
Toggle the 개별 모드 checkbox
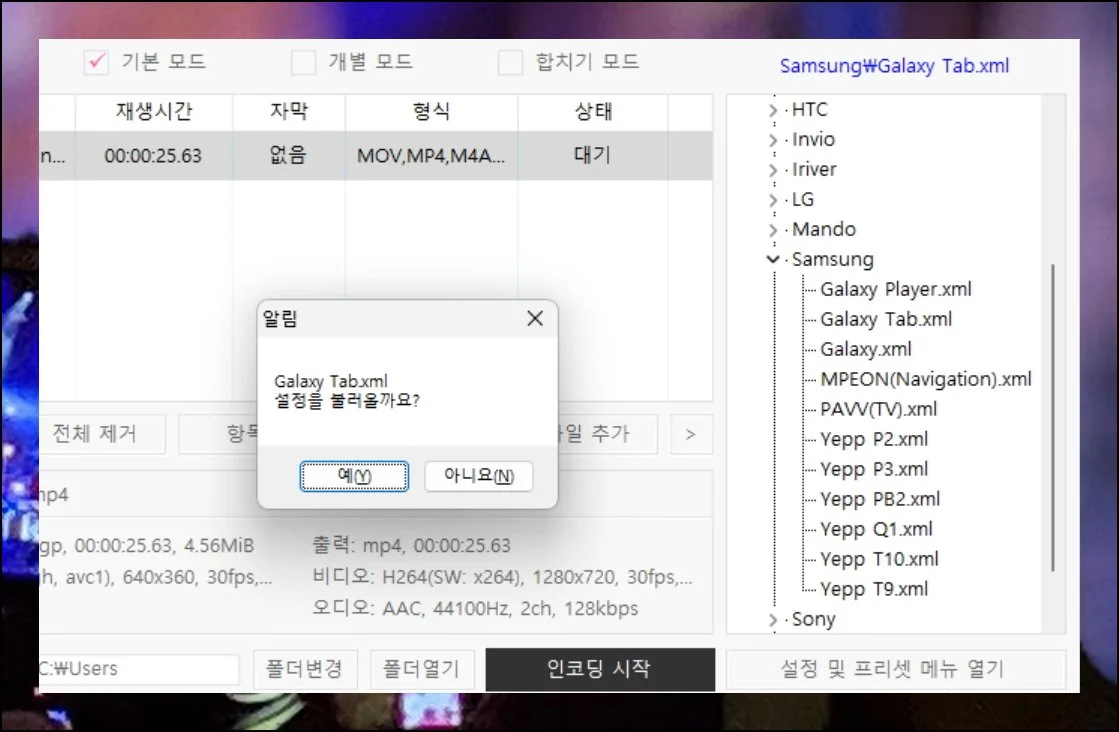click(x=303, y=63)
